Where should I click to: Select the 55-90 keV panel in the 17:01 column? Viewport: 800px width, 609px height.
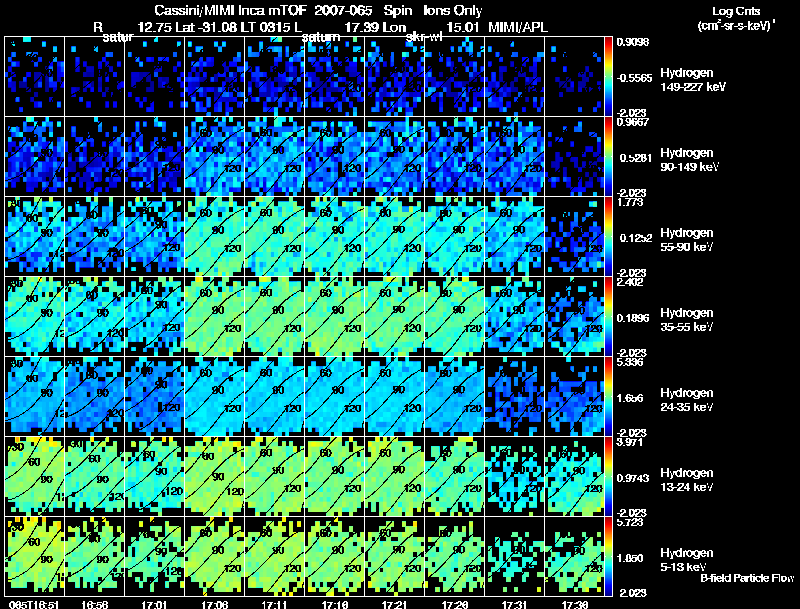coord(155,237)
